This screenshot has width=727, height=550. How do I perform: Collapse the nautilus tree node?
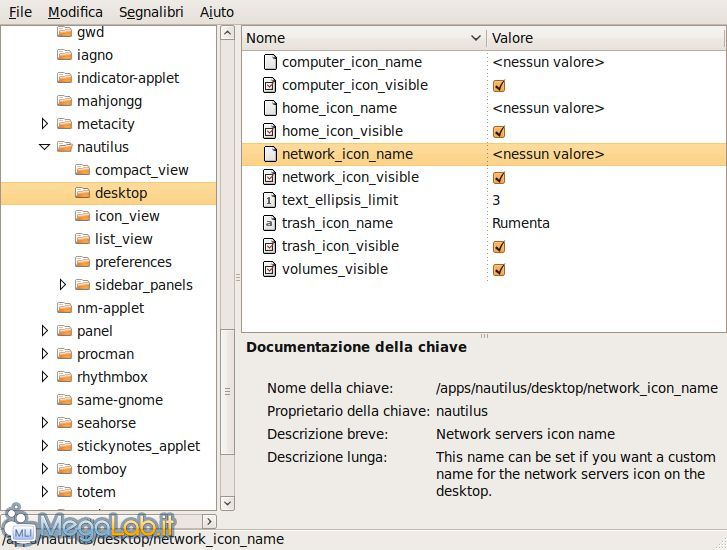click(x=44, y=147)
